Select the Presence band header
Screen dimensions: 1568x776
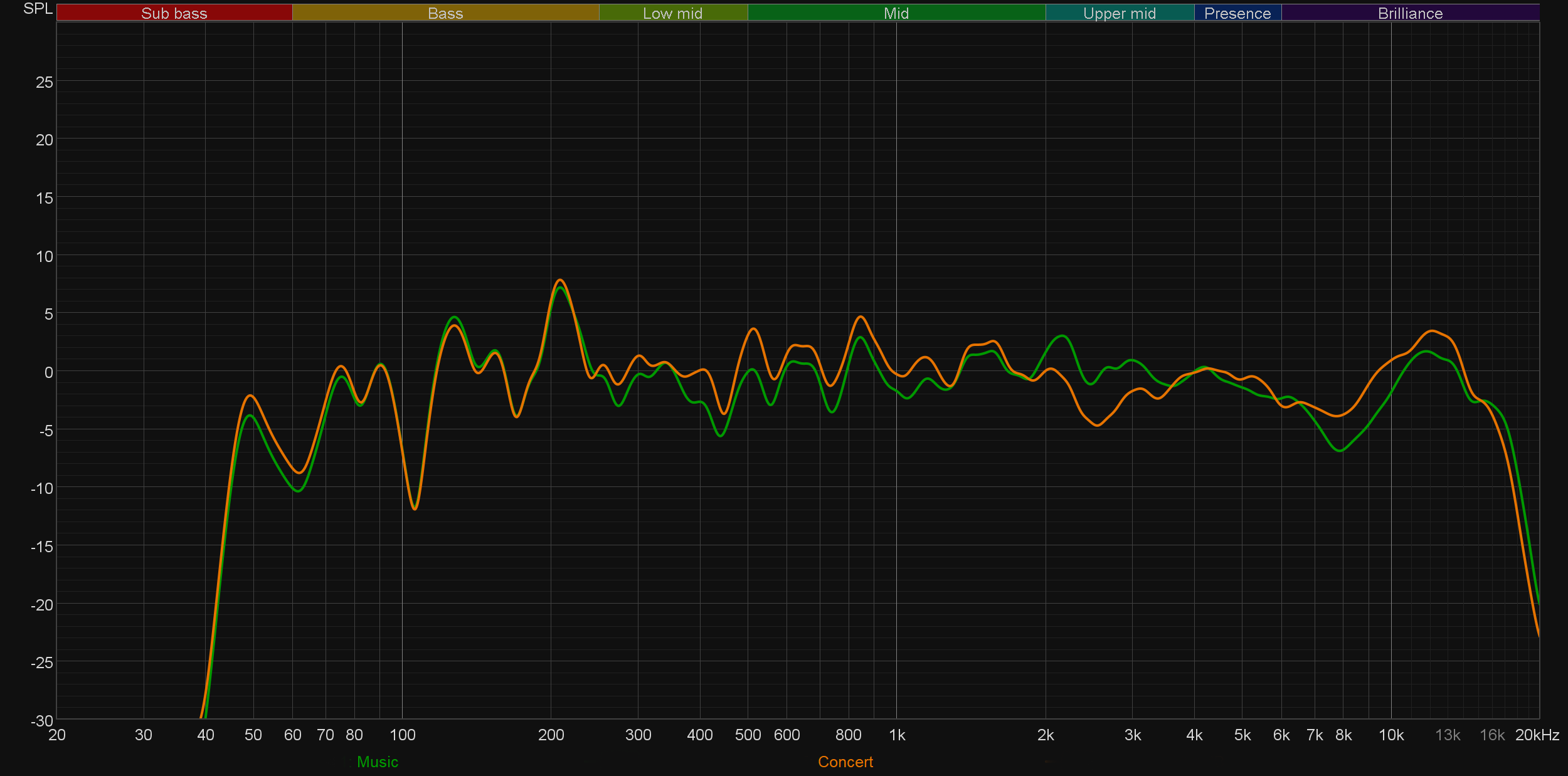(1237, 13)
